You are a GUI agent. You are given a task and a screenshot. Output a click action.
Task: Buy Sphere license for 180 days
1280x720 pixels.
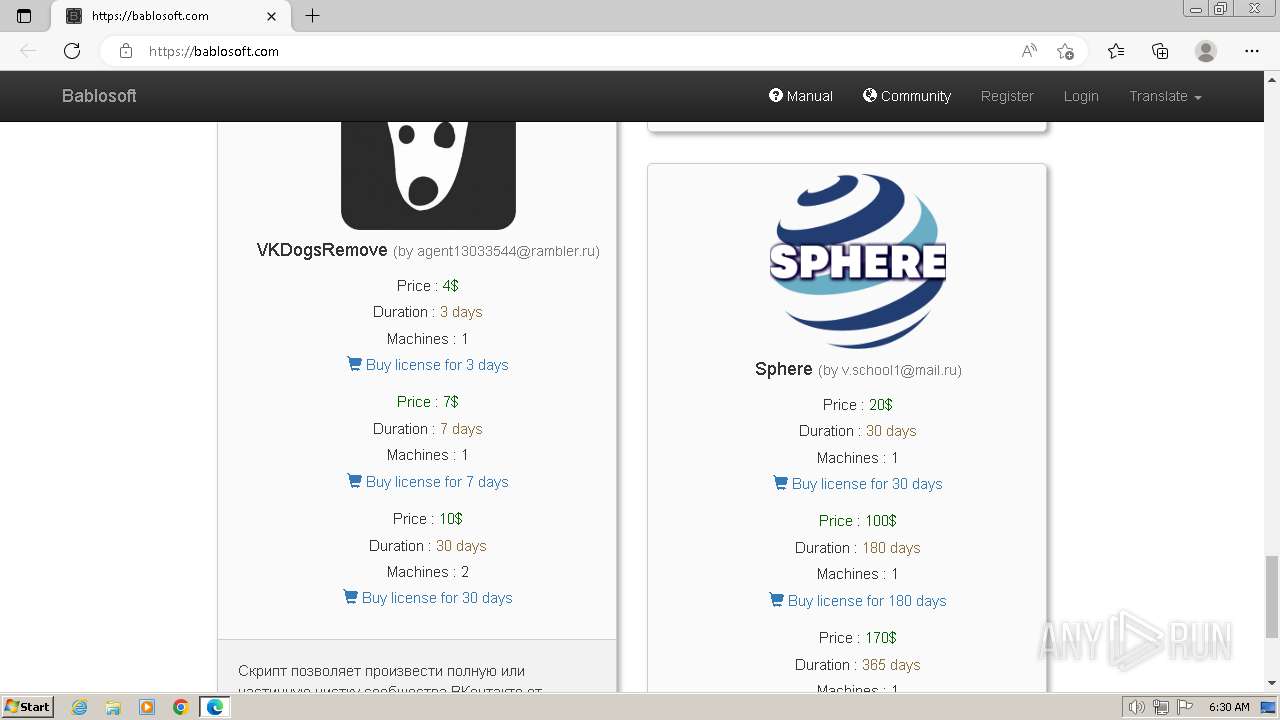[x=858, y=601]
